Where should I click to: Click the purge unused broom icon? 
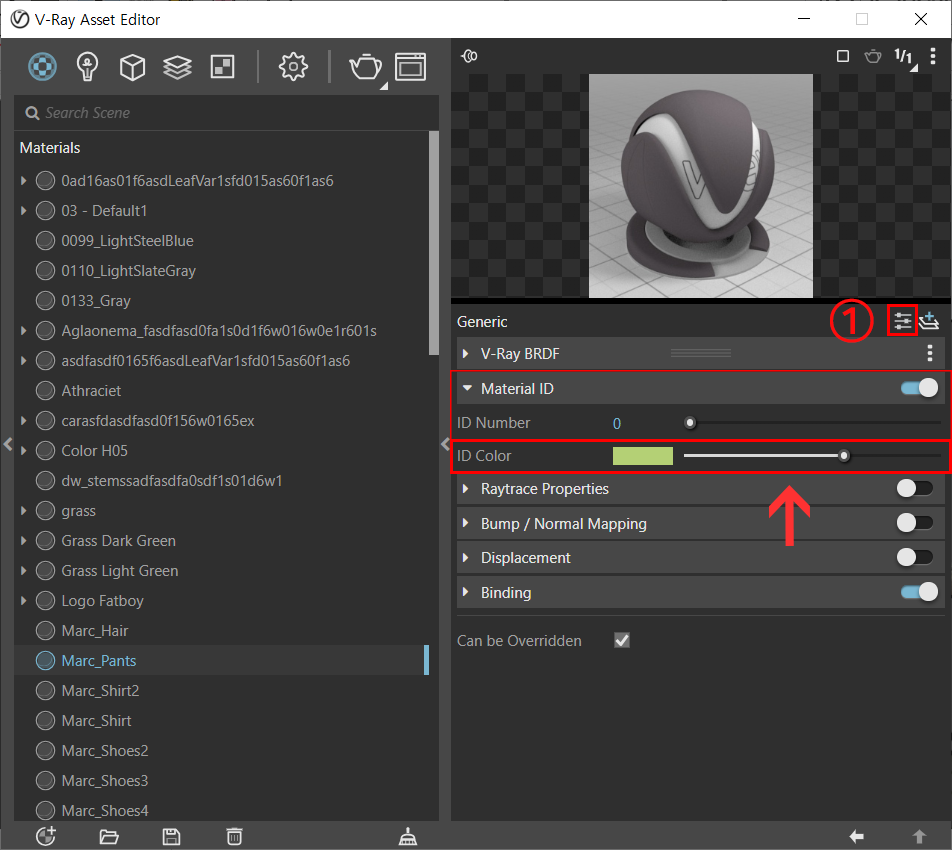407,837
